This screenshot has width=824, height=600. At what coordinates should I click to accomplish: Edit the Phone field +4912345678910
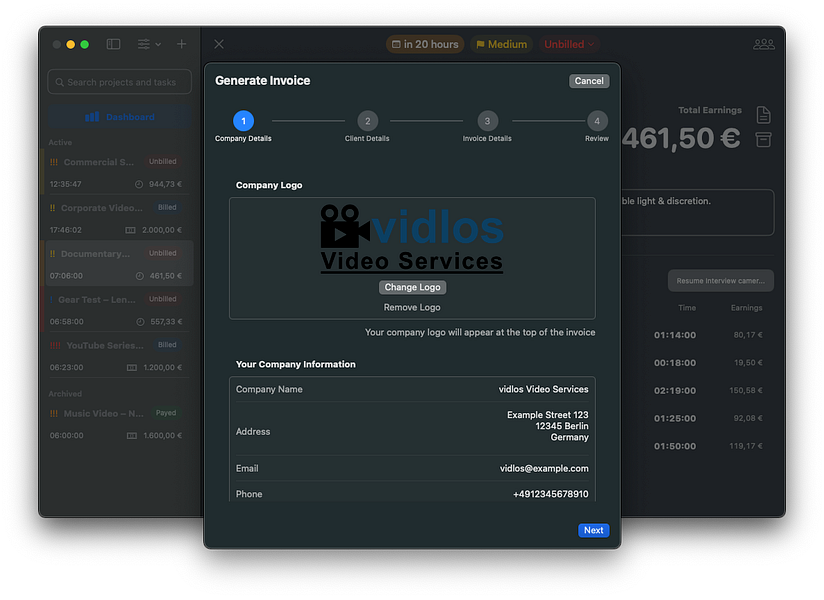[550, 494]
